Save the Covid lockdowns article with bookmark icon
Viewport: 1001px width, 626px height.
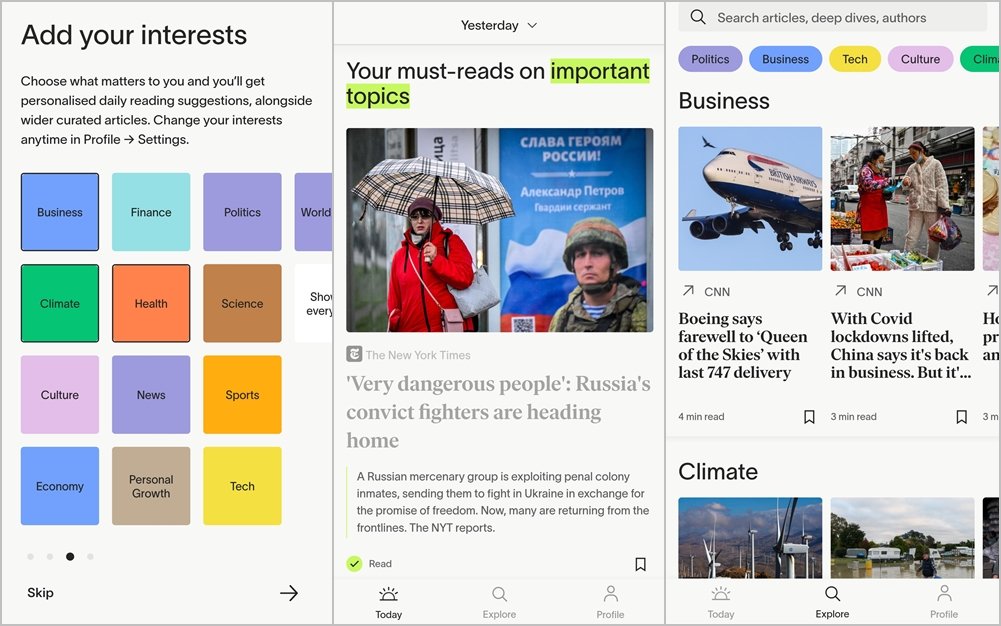click(961, 417)
